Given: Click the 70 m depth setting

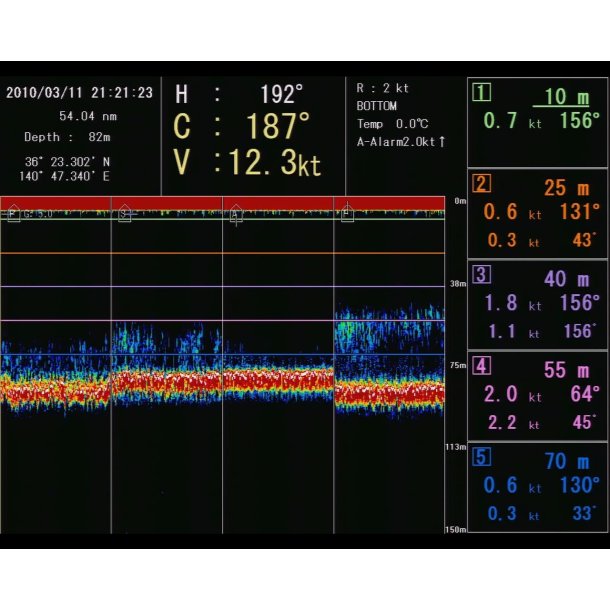Looking at the screenshot, I should click(568, 461).
